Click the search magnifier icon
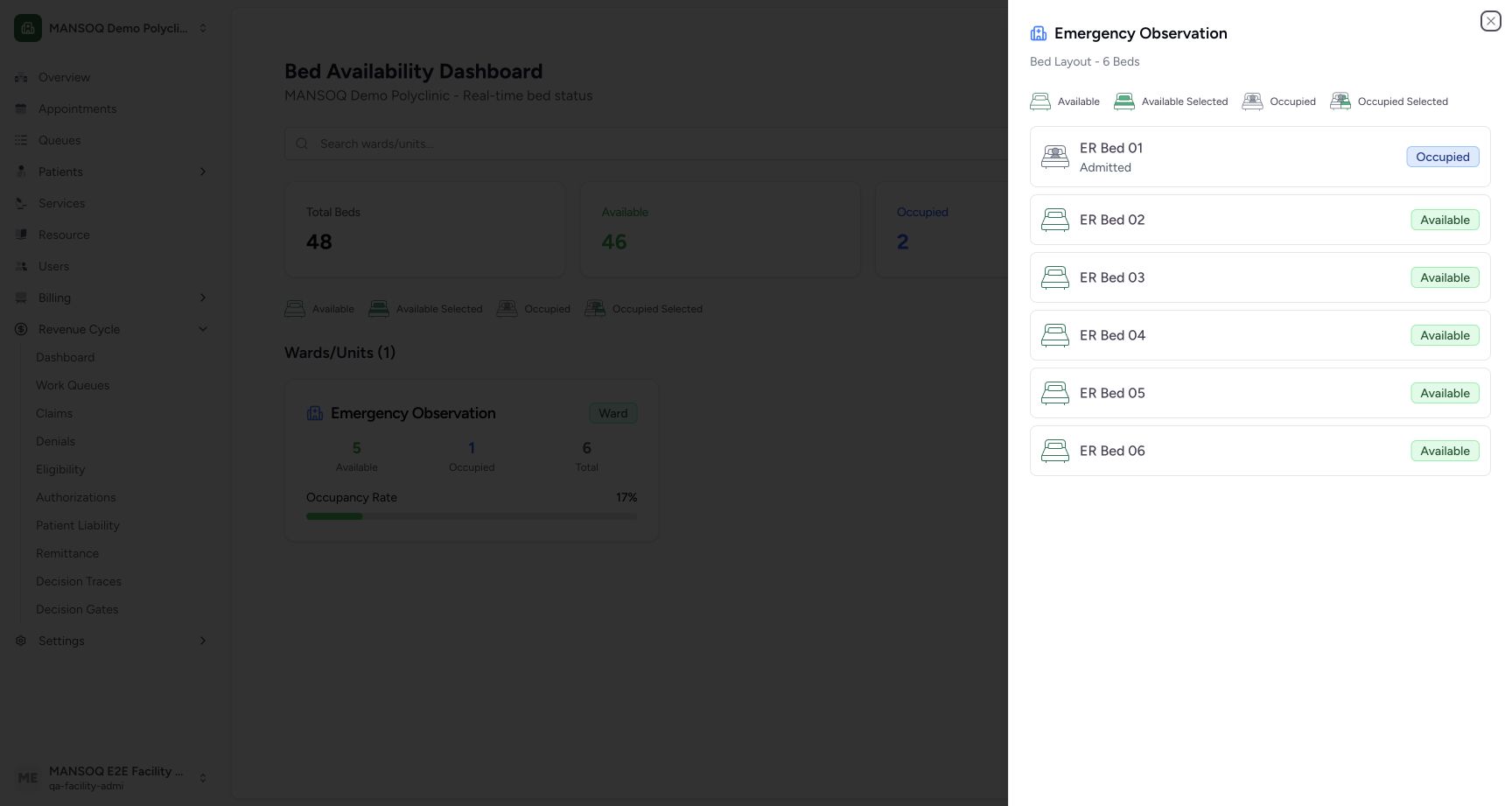Screen dimensions: 1512x806 302,144
